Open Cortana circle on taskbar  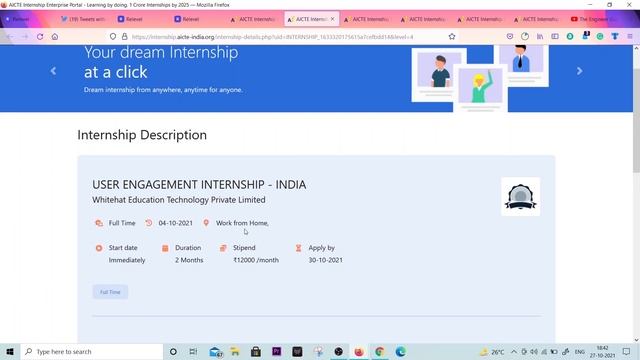173,351
